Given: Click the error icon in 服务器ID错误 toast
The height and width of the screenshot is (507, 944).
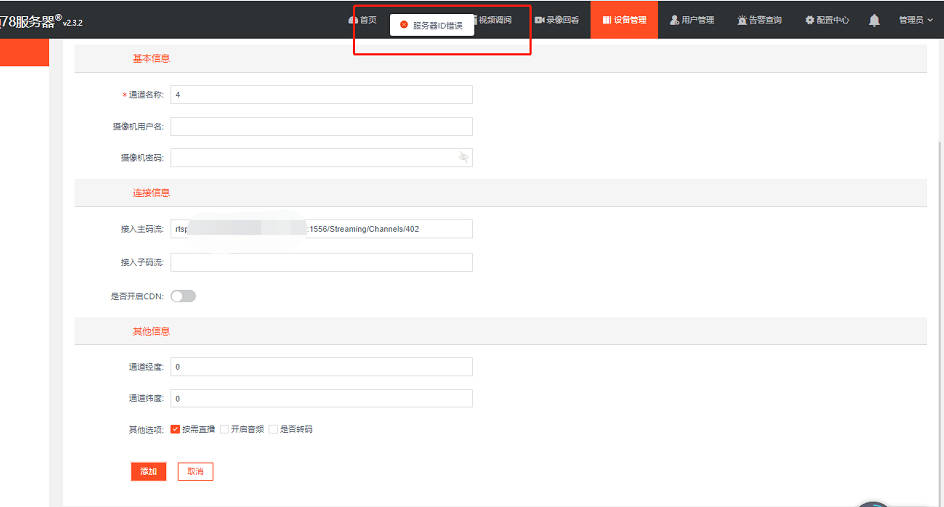Looking at the screenshot, I should (404, 25).
